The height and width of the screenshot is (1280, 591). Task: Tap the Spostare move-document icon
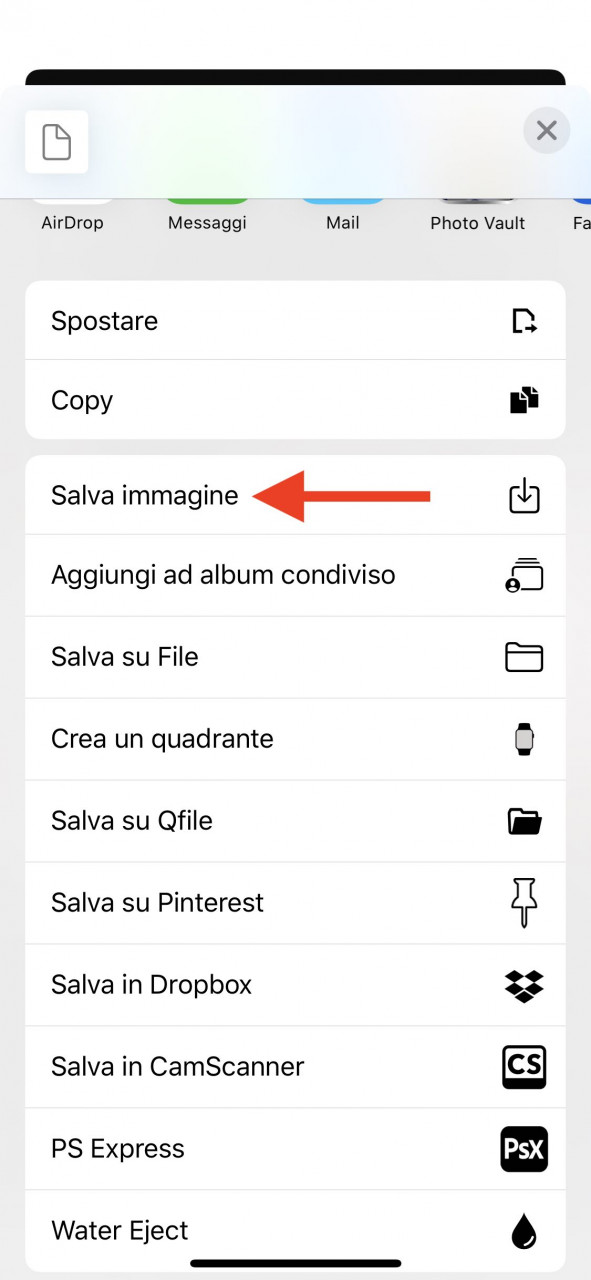click(x=524, y=321)
